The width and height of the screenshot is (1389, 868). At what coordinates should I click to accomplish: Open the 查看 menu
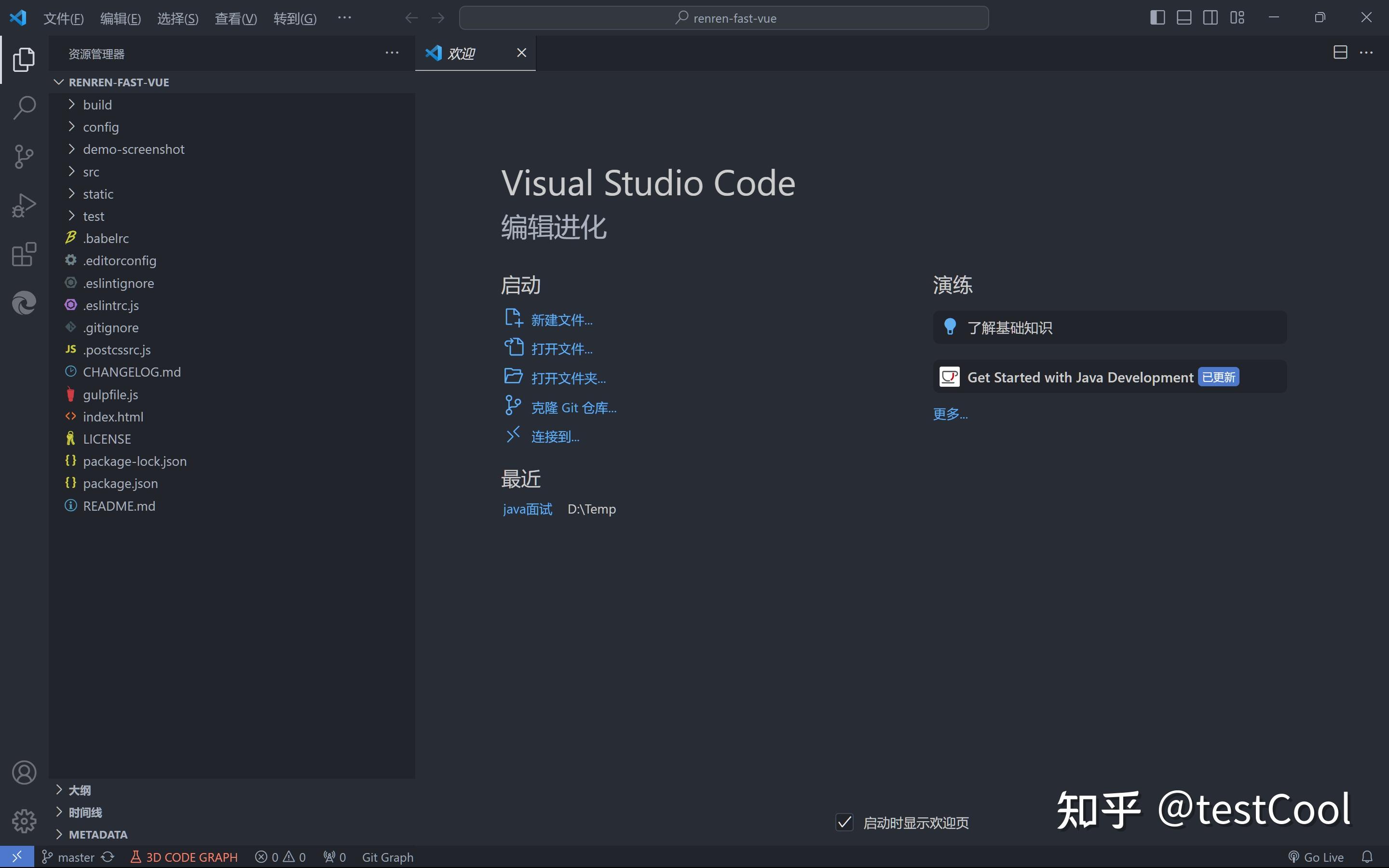tap(235, 18)
